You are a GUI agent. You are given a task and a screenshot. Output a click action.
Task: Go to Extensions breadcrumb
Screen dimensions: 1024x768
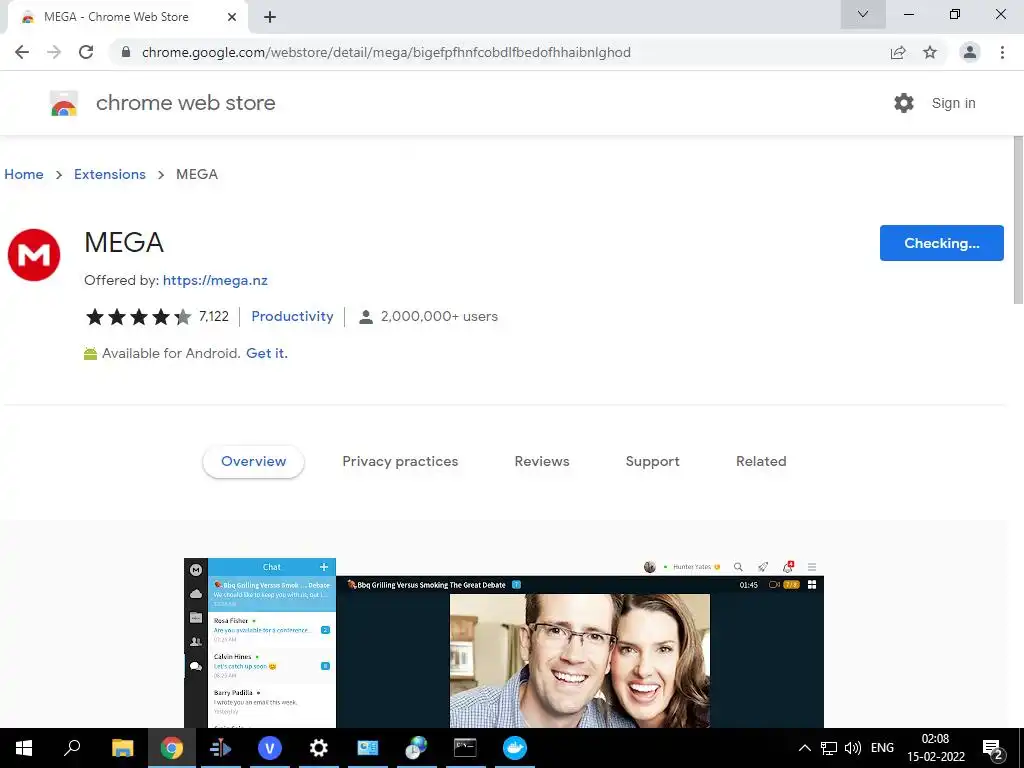click(x=110, y=174)
